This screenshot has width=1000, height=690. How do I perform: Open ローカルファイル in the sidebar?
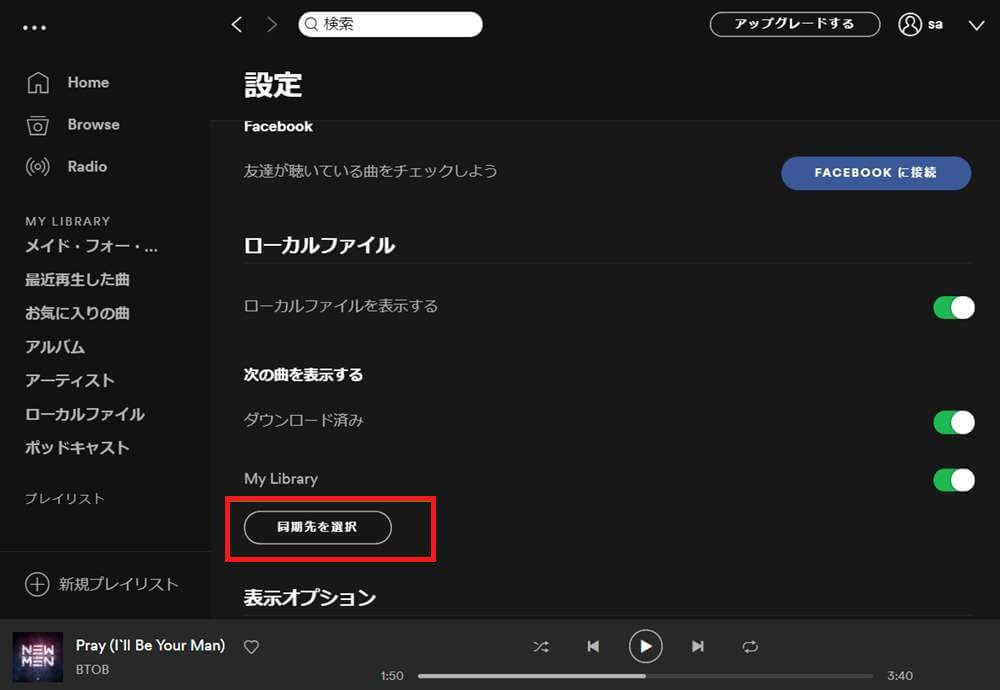85,415
